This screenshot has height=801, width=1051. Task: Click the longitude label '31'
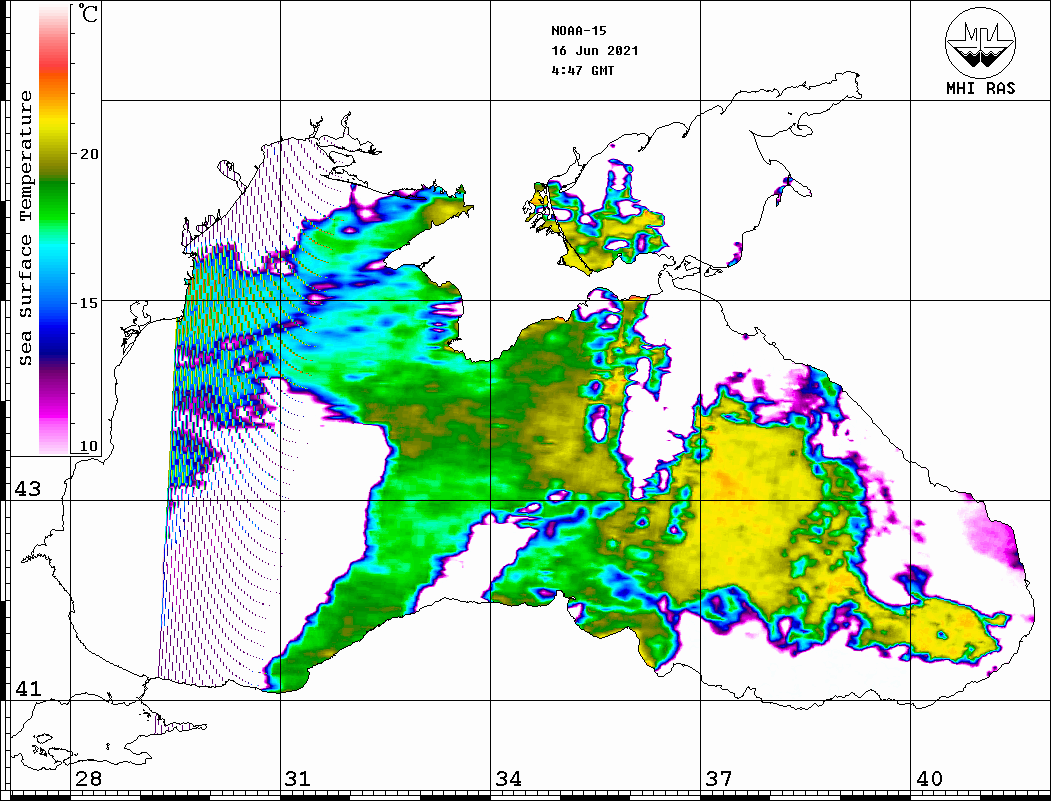coord(298,779)
